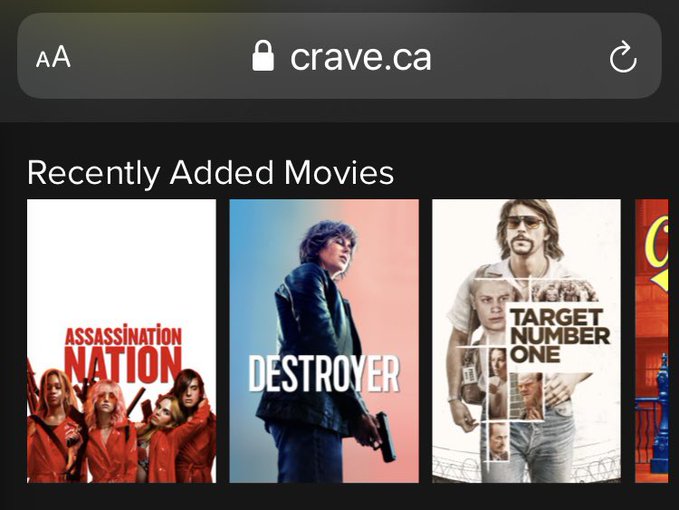Viewport: 679px width, 510px height.
Task: Click the Recently Added Movies heading
Action: click(210, 173)
